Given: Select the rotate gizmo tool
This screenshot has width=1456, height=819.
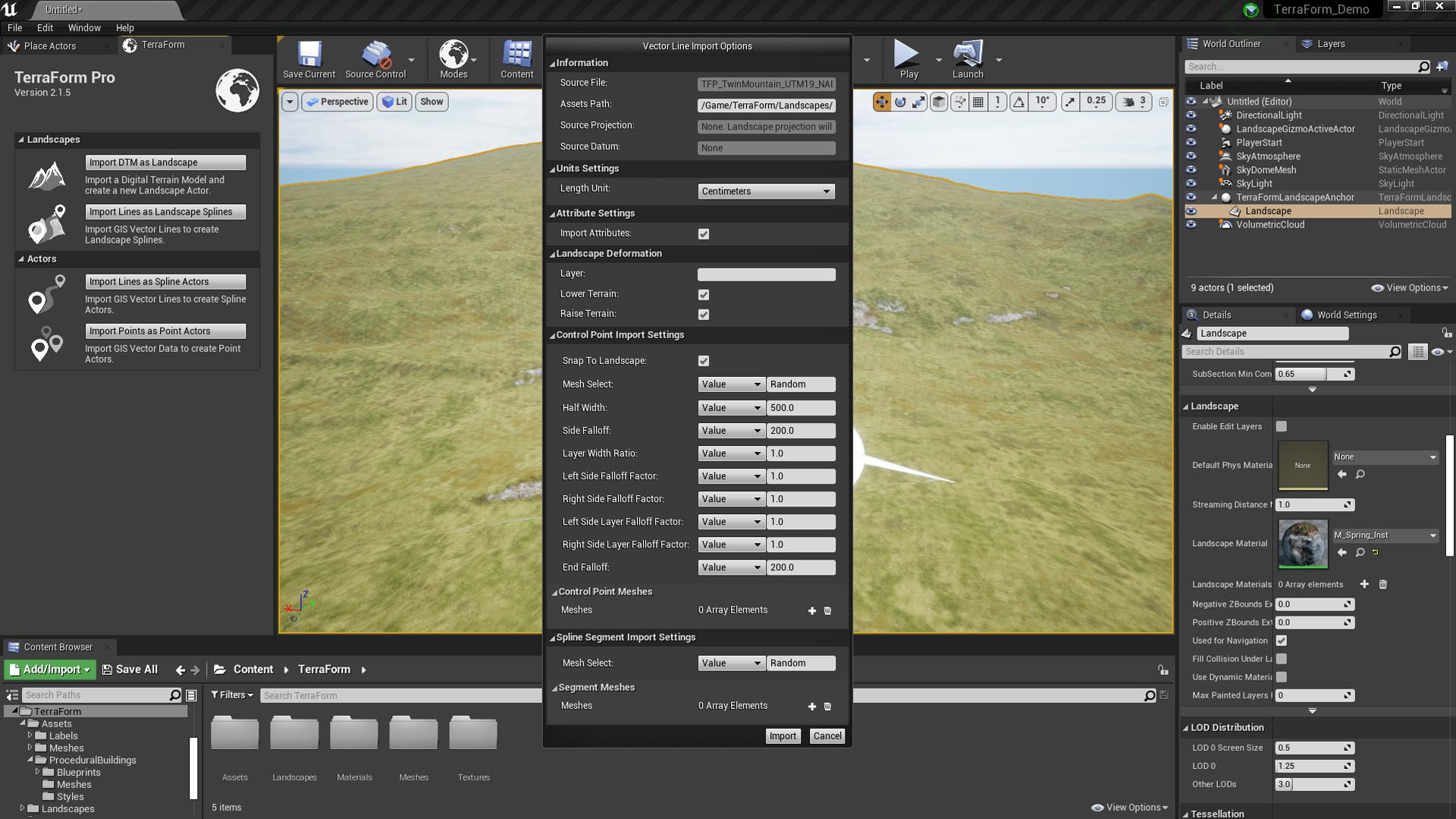Looking at the screenshot, I should [900, 102].
